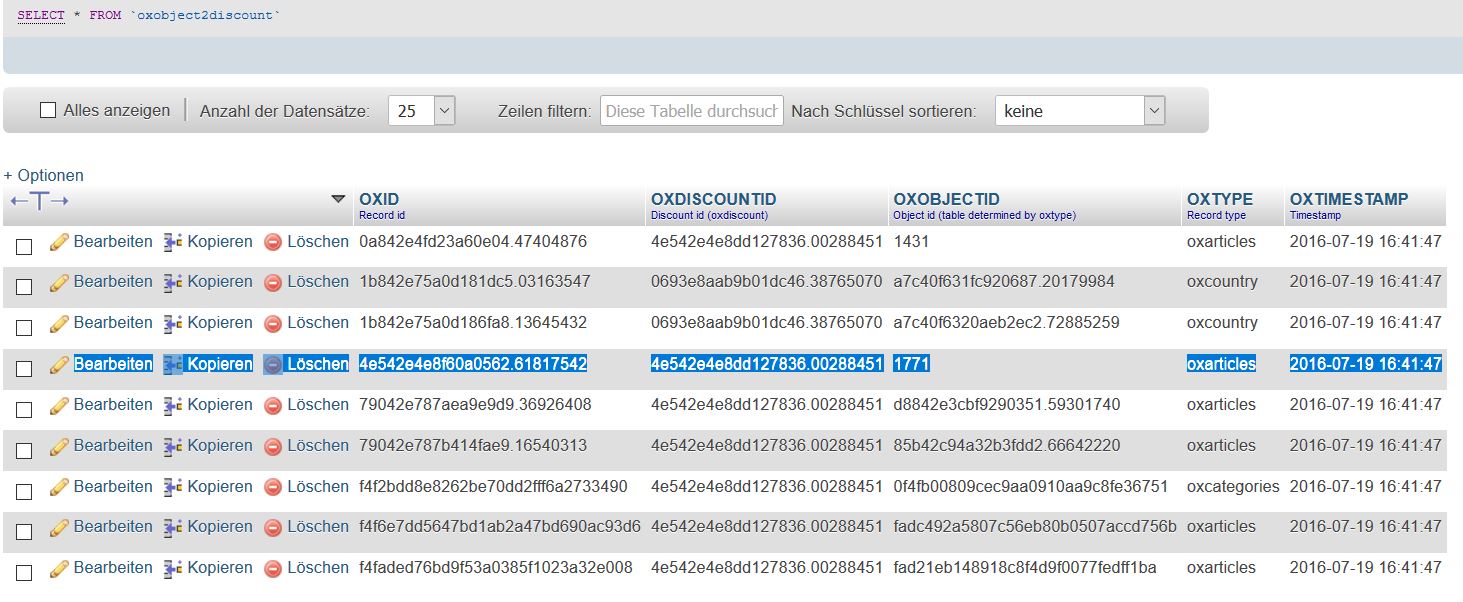This screenshot has height=602, width=1463.
Task: Select cell 'fad21eb148918c8f4d9f0077fedff1ba'
Action: [x=1025, y=568]
